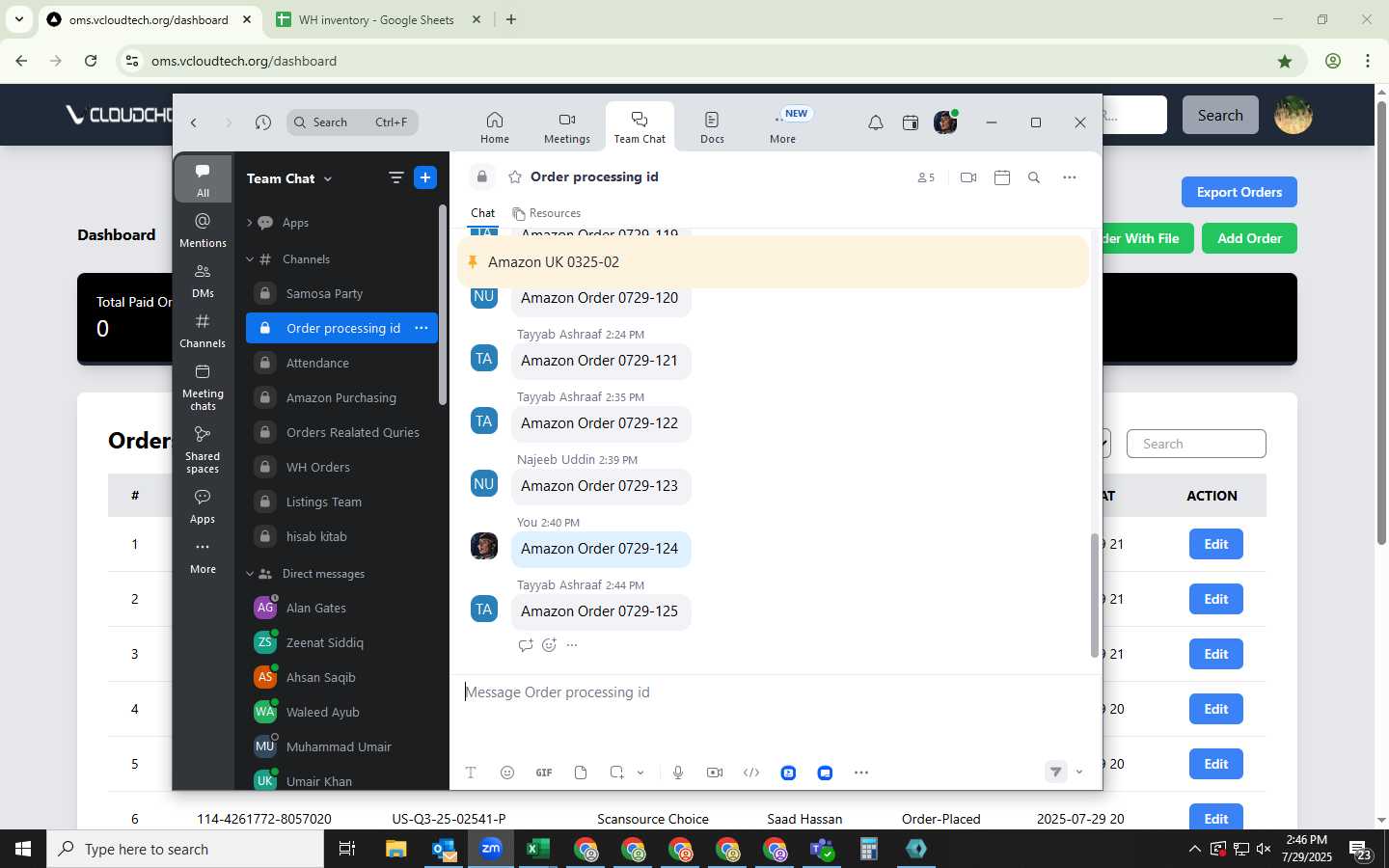Add reaction to the Amazon Order 0729-125 message
Screen dimensions: 1389x868
549,645
